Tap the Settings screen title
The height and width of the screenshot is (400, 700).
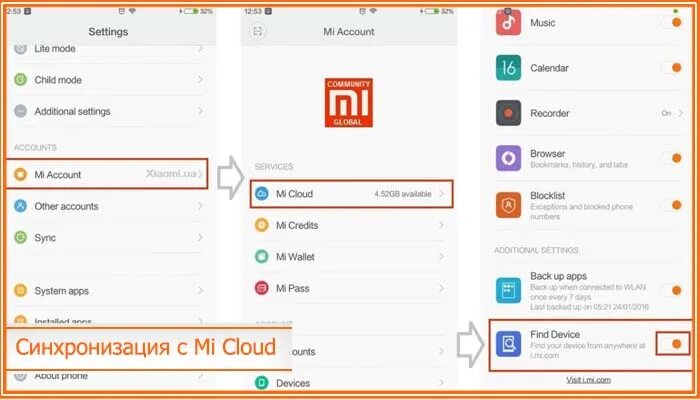click(x=108, y=31)
